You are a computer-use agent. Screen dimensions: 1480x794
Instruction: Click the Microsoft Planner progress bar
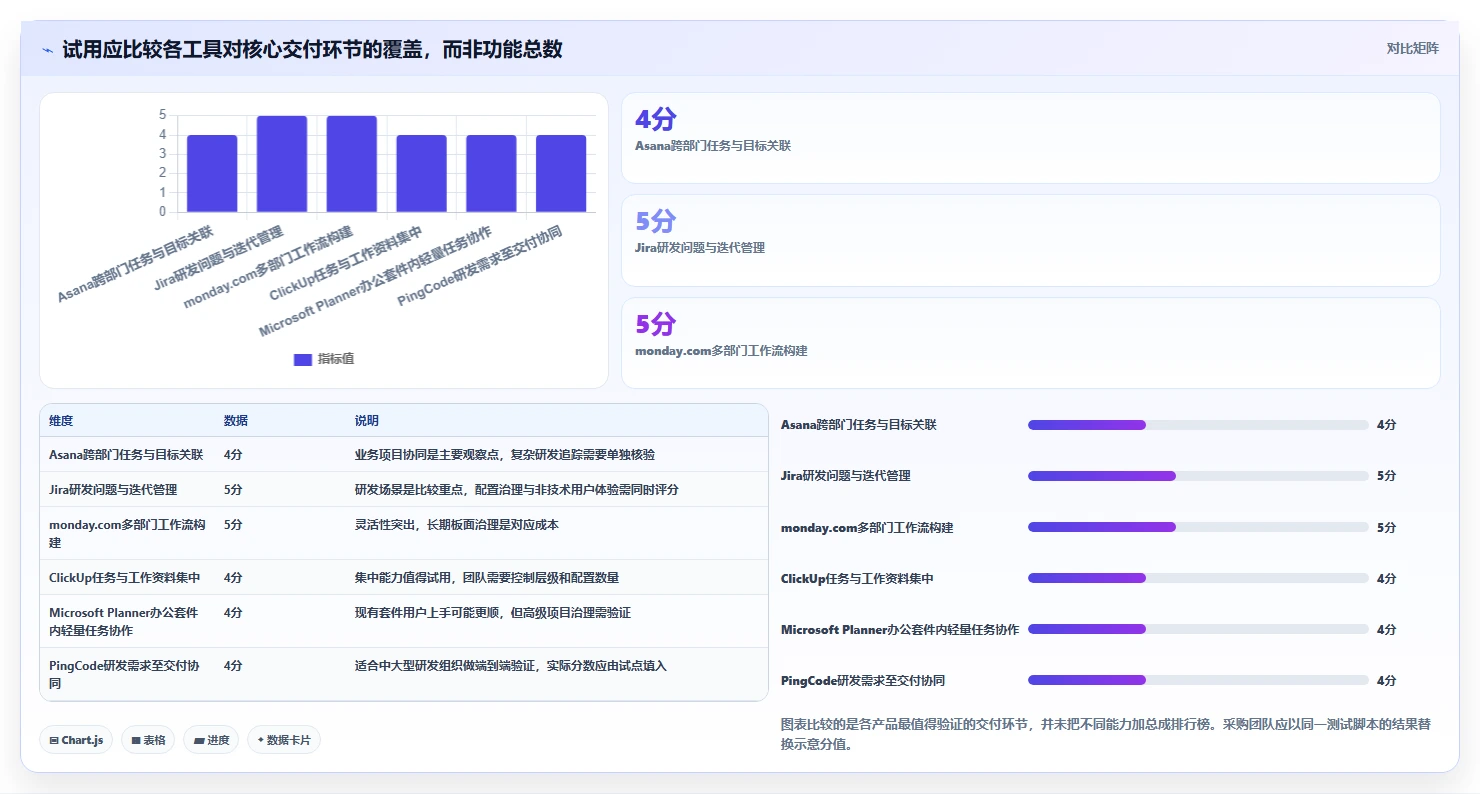[1198, 629]
